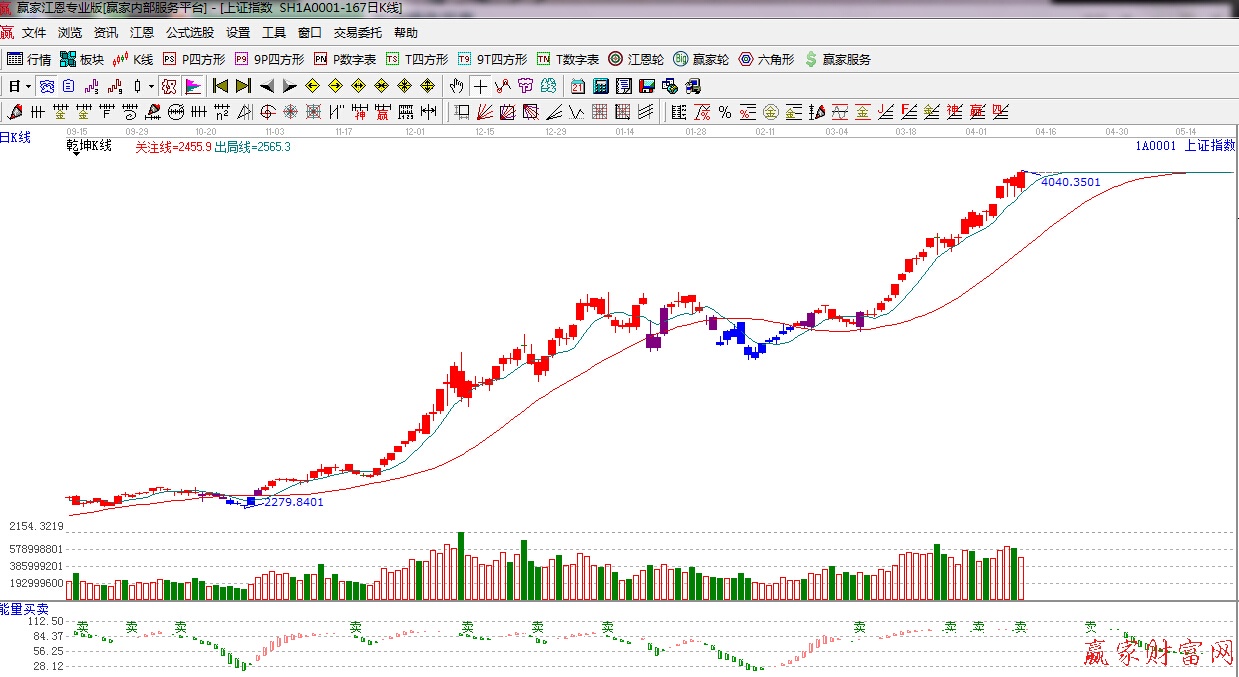
Task: Jump to first bar with skip-start arrow
Action: 220,86
